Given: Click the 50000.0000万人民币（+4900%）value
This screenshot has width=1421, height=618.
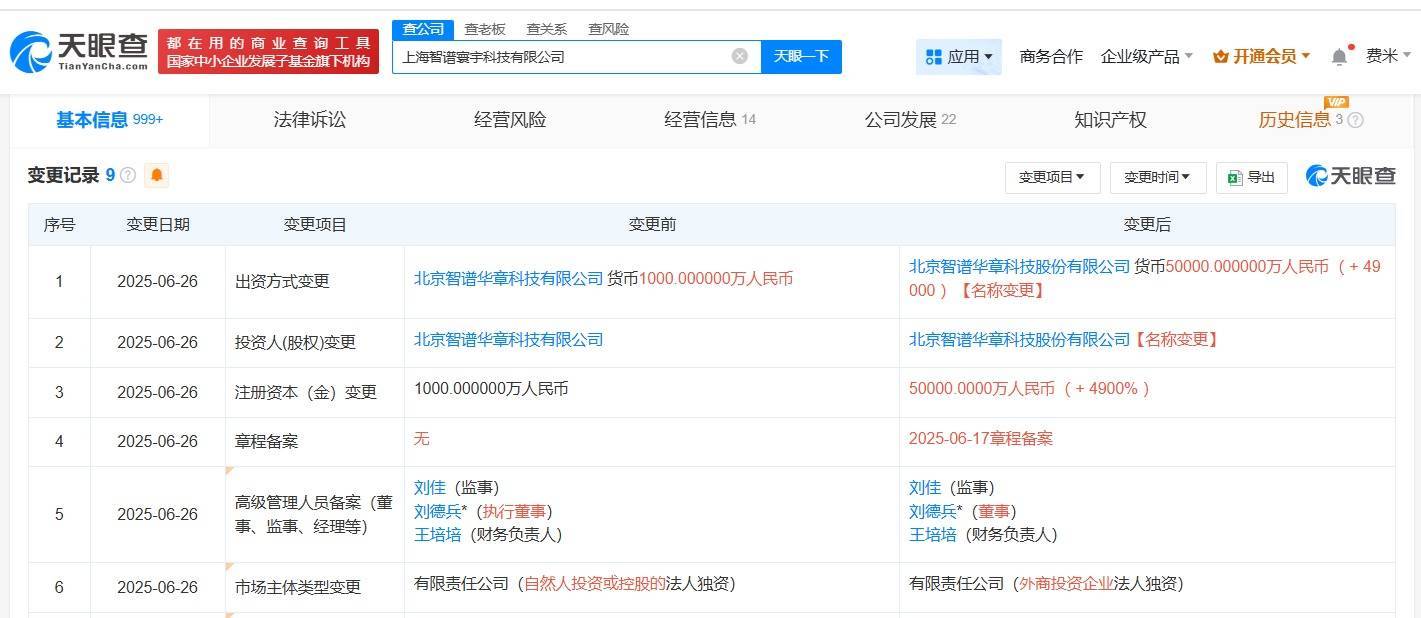Looking at the screenshot, I should [x=1030, y=389].
